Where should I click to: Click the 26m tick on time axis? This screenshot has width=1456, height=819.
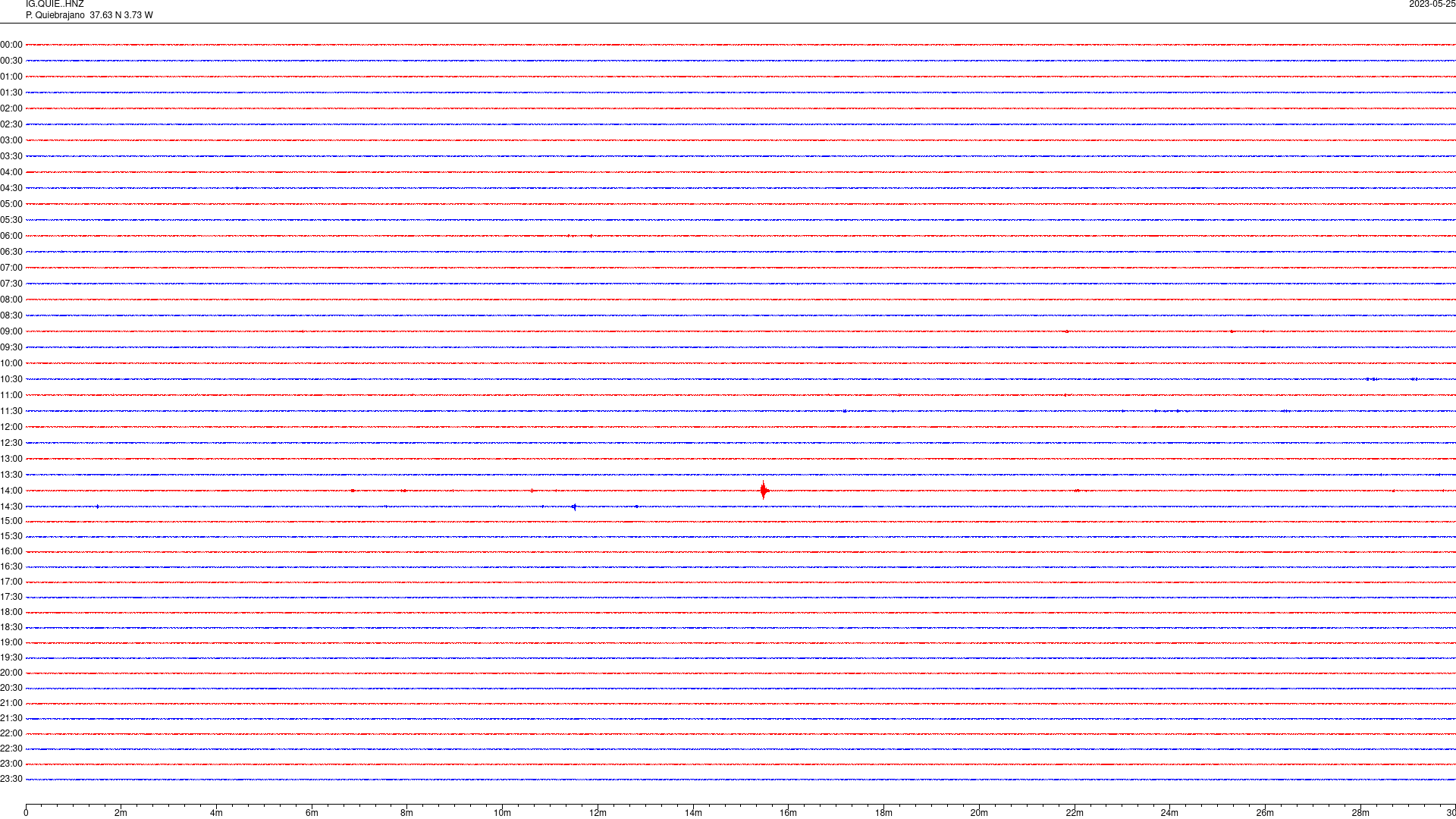1265,813
